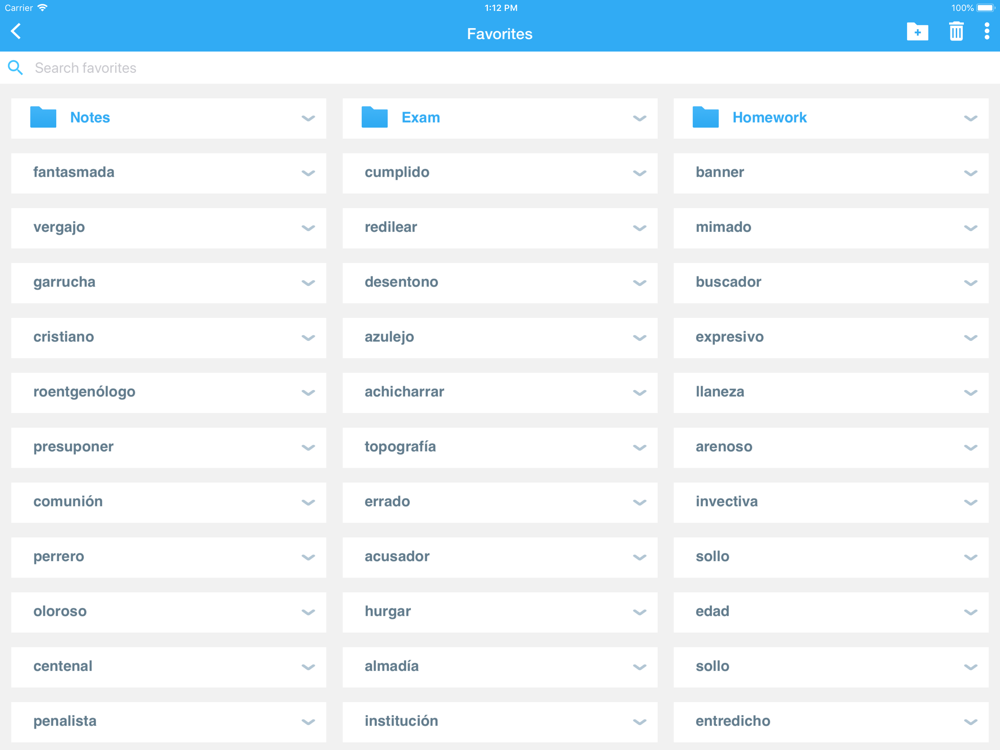Select the word garrucha
The width and height of the screenshot is (1000, 750).
[x=64, y=283]
